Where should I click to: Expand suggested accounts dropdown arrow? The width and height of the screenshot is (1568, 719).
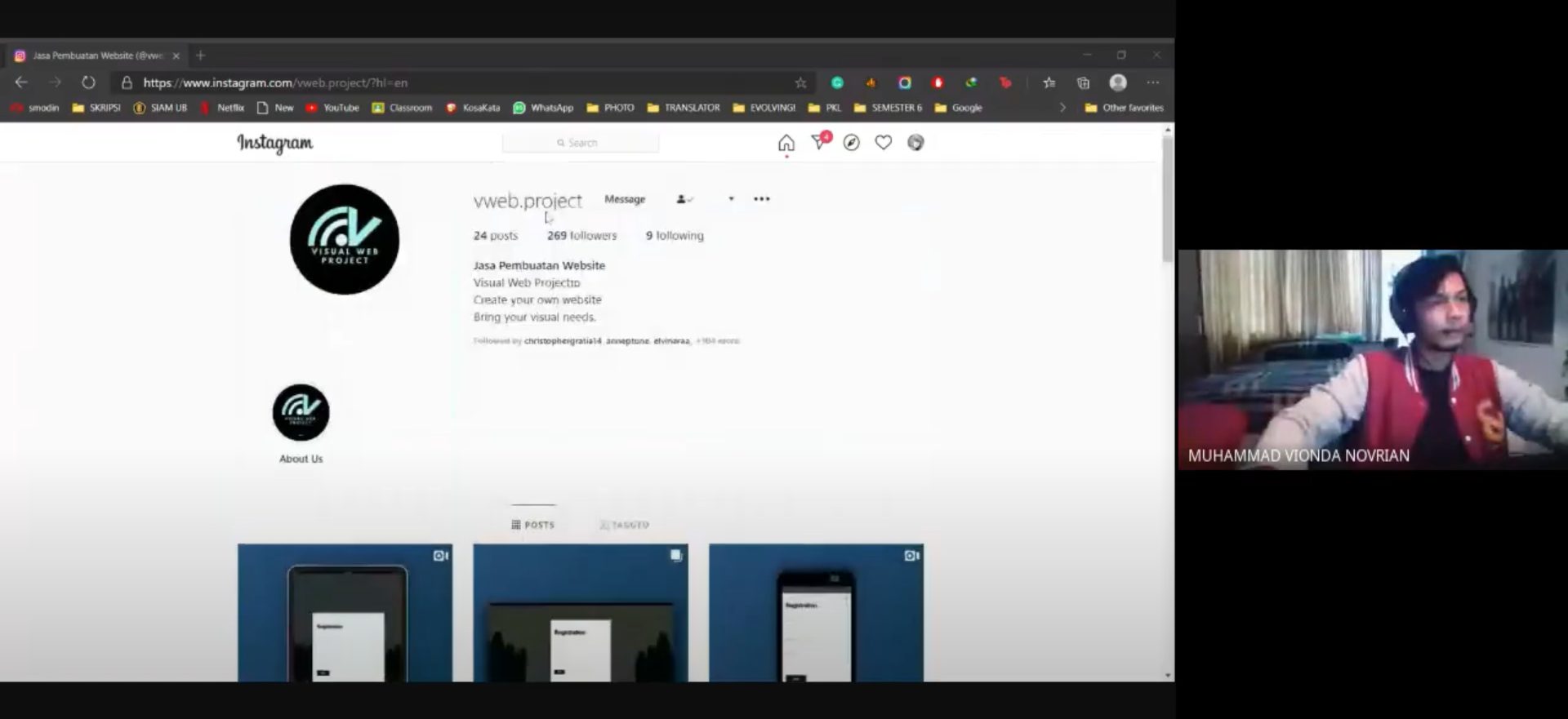[731, 199]
